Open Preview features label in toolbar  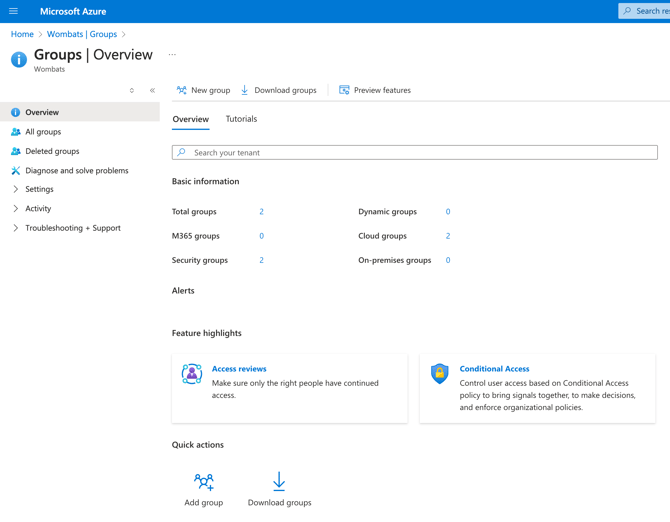coord(382,90)
